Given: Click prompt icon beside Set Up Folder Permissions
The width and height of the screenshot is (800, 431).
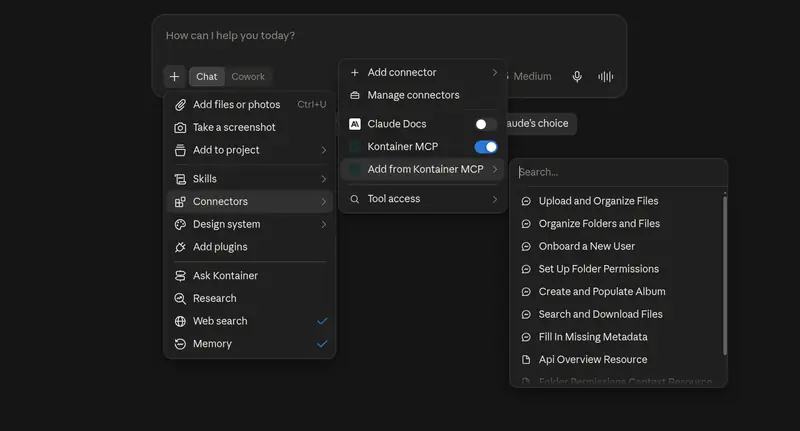Looking at the screenshot, I should [526, 269].
